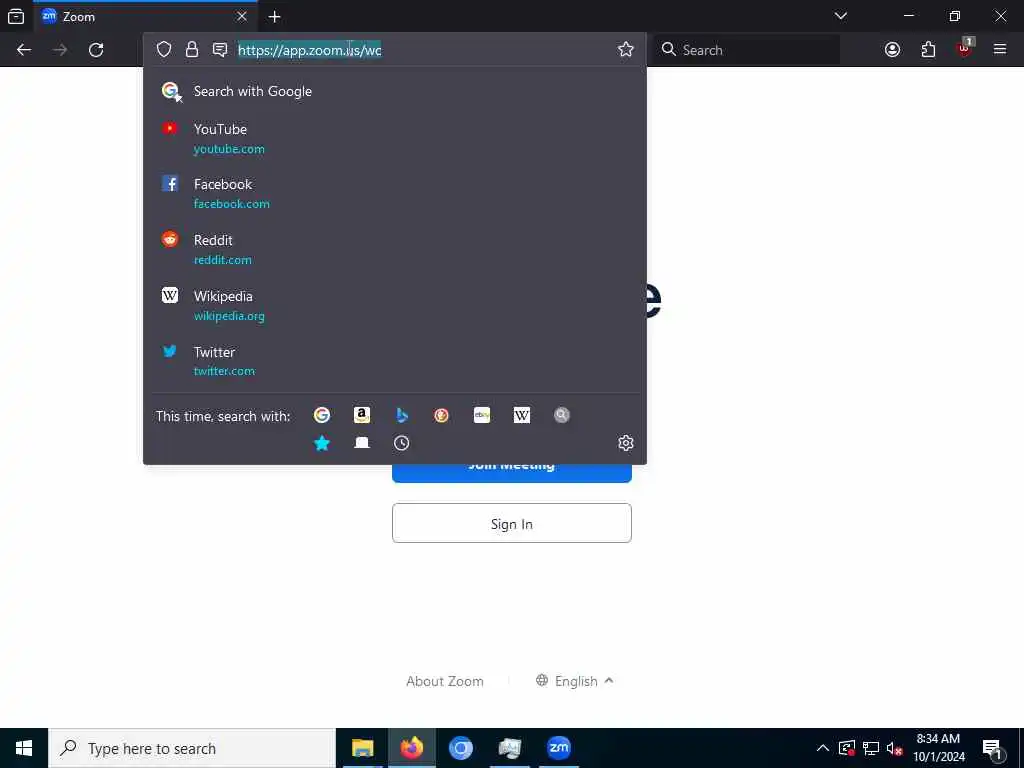Go back with the browser back arrow
The height and width of the screenshot is (768, 1024).
pyautogui.click(x=24, y=50)
